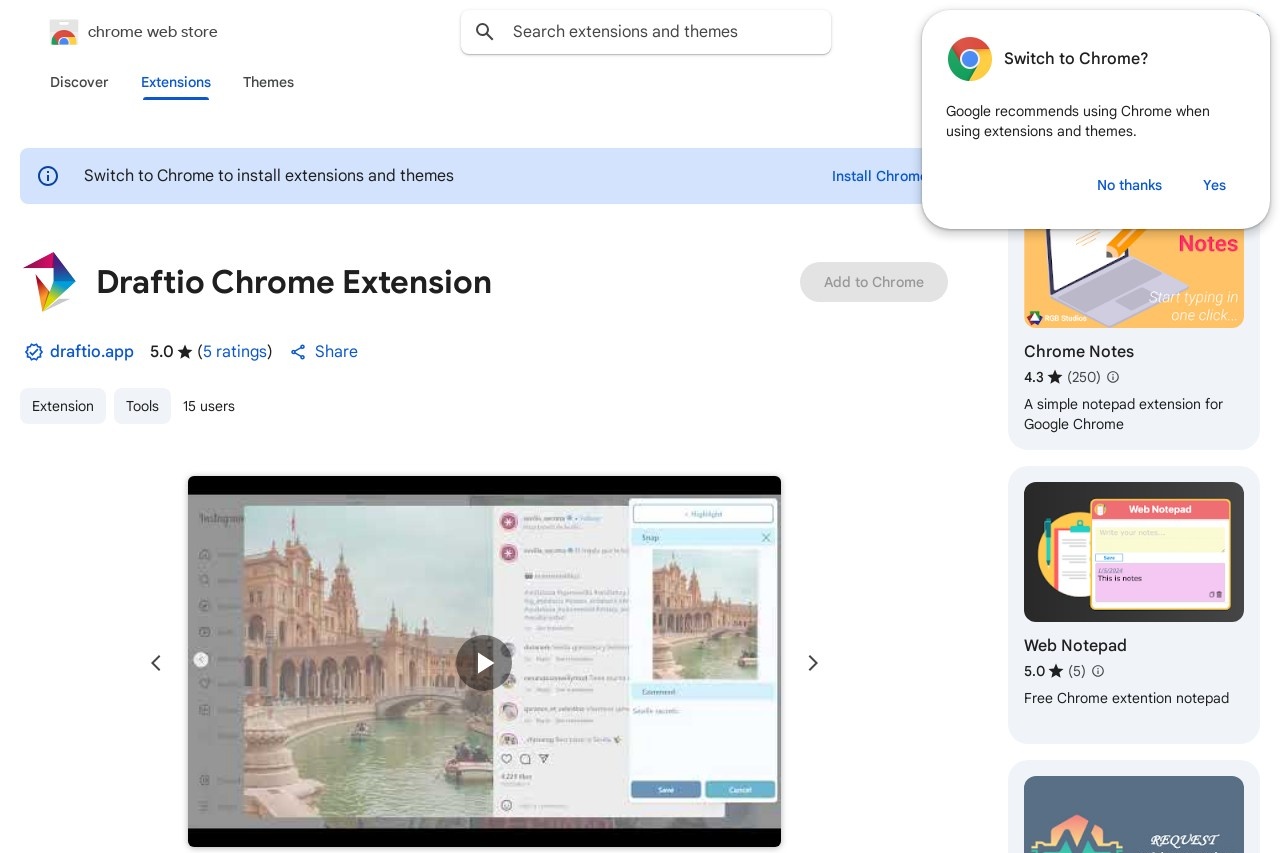This screenshot has height=853, width=1280.
Task: Click the verified badge beside draftio.app
Action: [33, 352]
